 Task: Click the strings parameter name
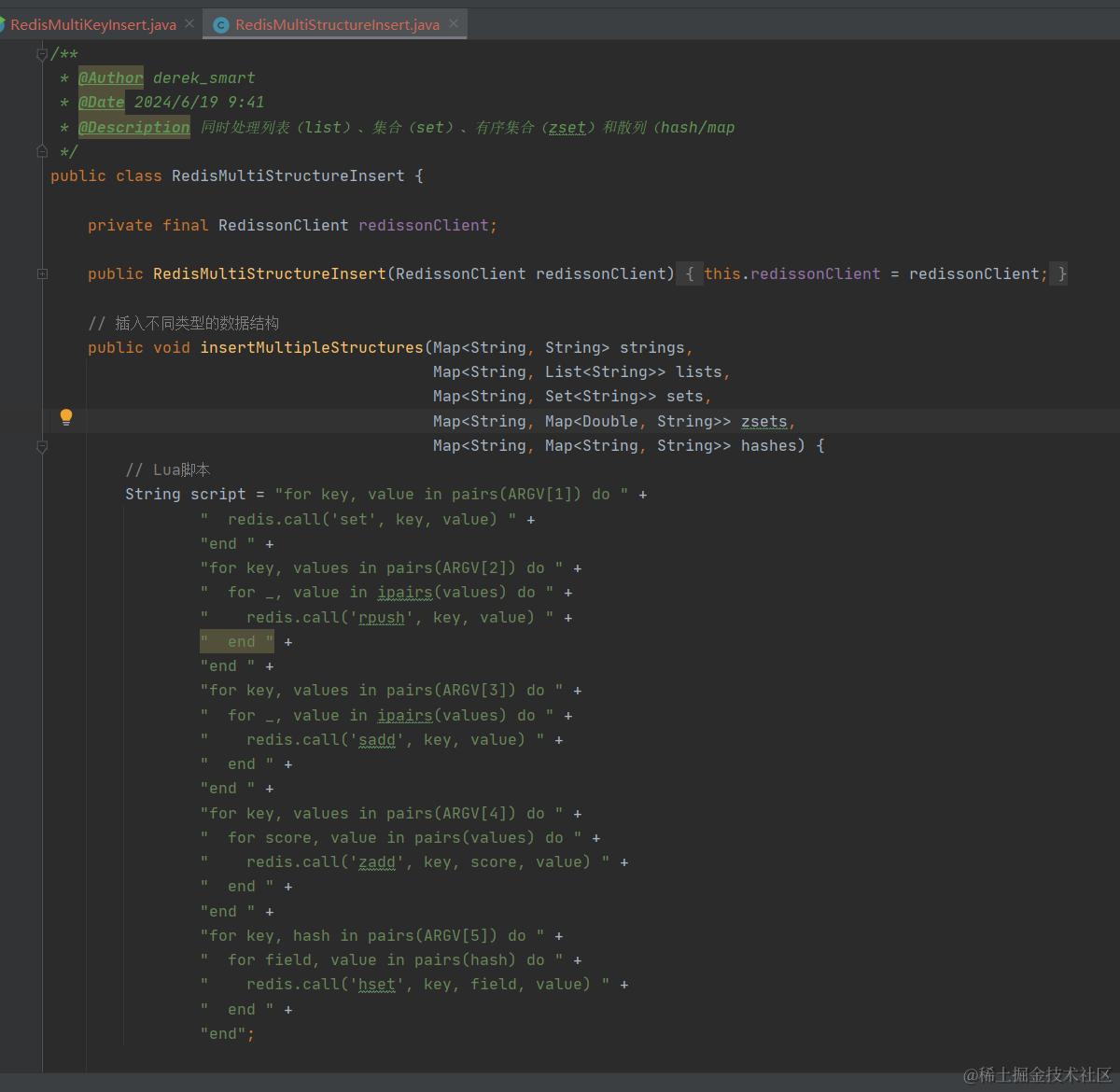(x=652, y=347)
